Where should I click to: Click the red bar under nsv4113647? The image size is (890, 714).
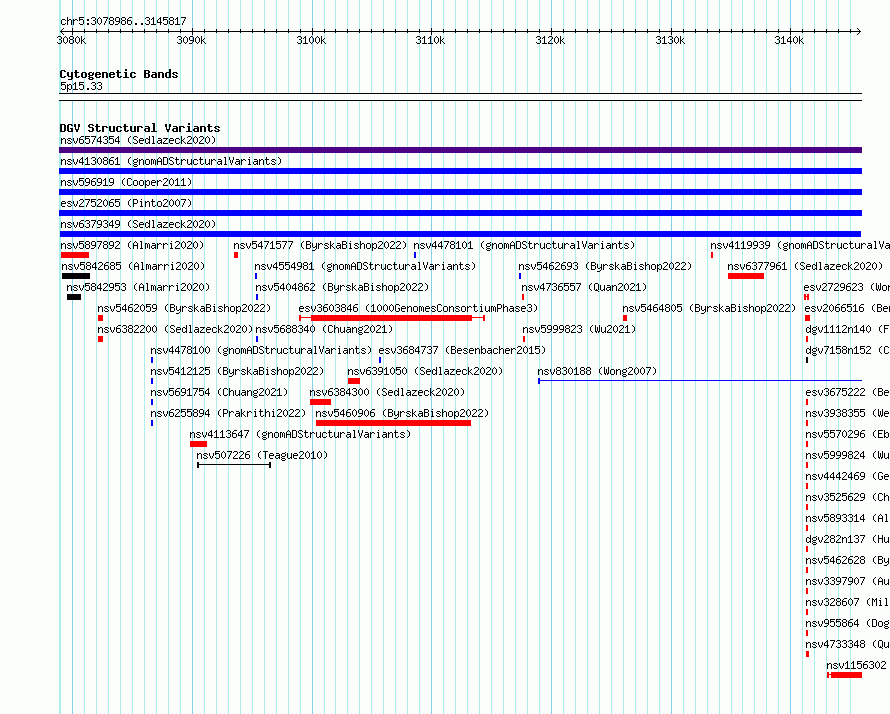coord(198,444)
